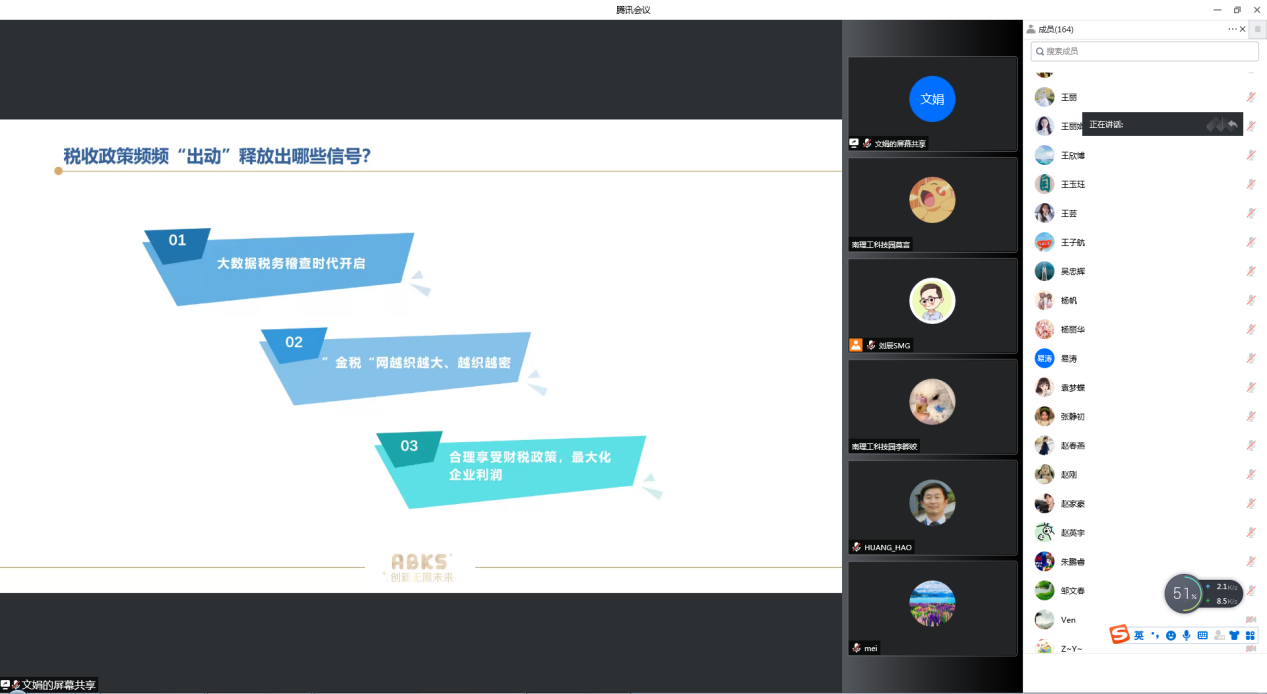Screen dimensions: 1267x694
Task: Click the Sogou input method logo
Action: click(x=1119, y=635)
